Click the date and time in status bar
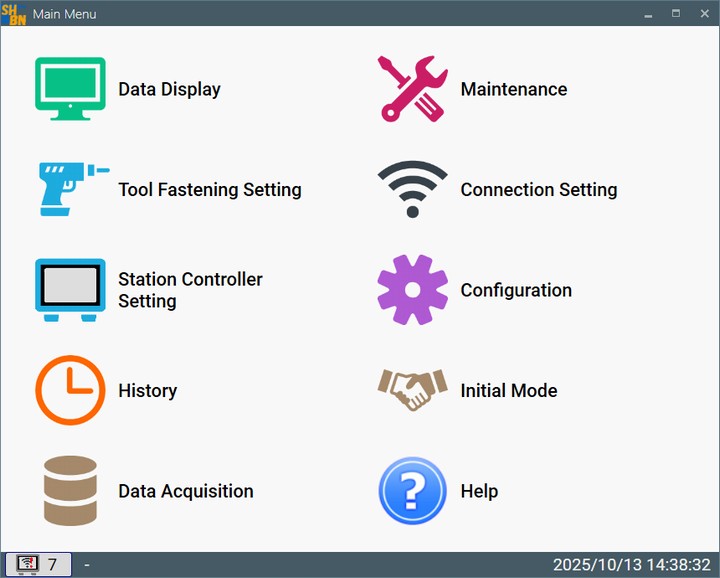This screenshot has width=720, height=578. tap(631, 565)
